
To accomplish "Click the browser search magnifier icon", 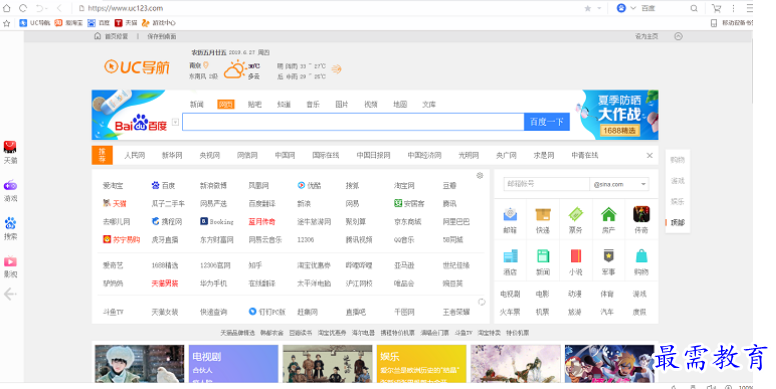I will pyautogui.click(x=694, y=8).
